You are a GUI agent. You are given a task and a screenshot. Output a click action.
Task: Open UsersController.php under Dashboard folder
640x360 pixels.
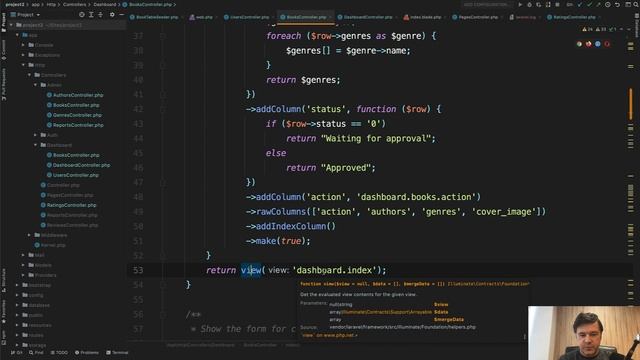tap(73, 175)
